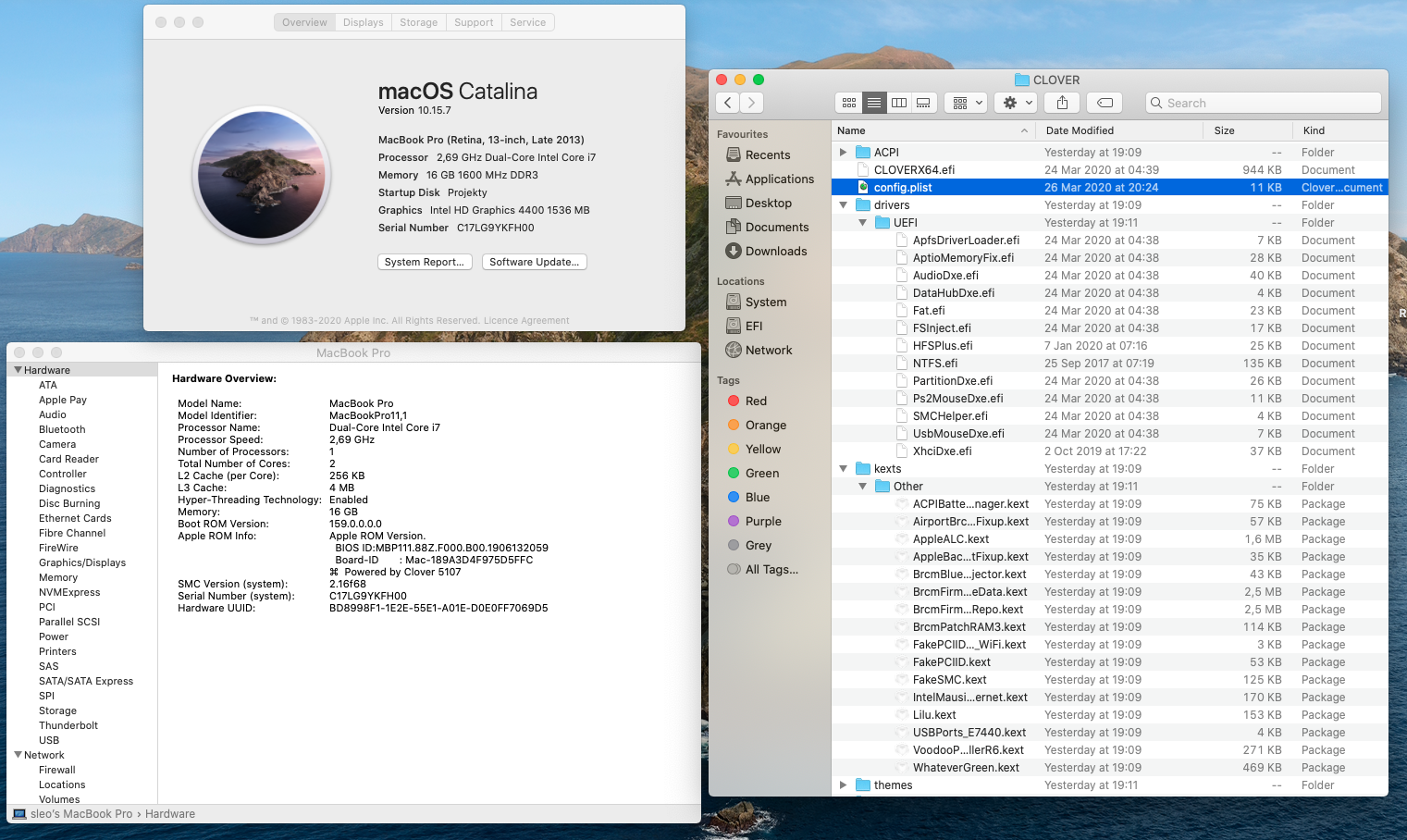Select USB in System Report sidebar
The height and width of the screenshot is (840, 1407).
[49, 740]
